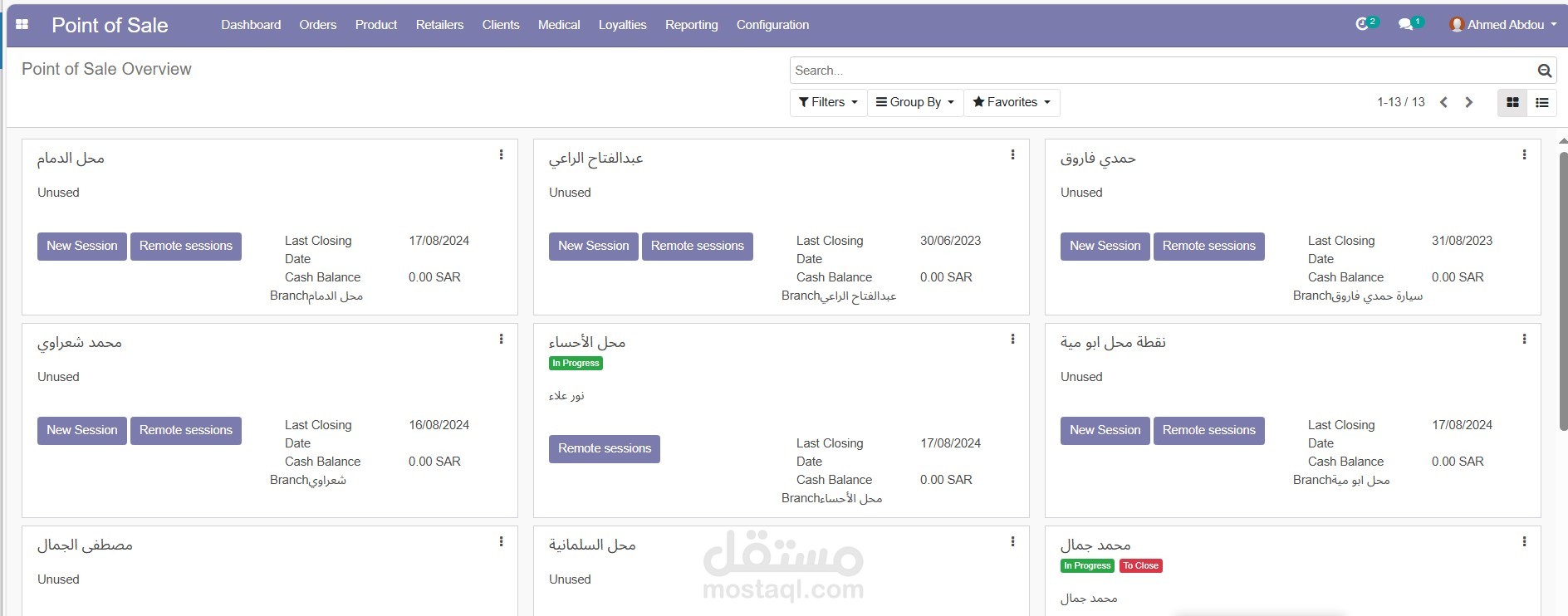This screenshot has height=616, width=1568.
Task: Expand the Group By dropdown
Action: pyautogui.click(x=915, y=102)
